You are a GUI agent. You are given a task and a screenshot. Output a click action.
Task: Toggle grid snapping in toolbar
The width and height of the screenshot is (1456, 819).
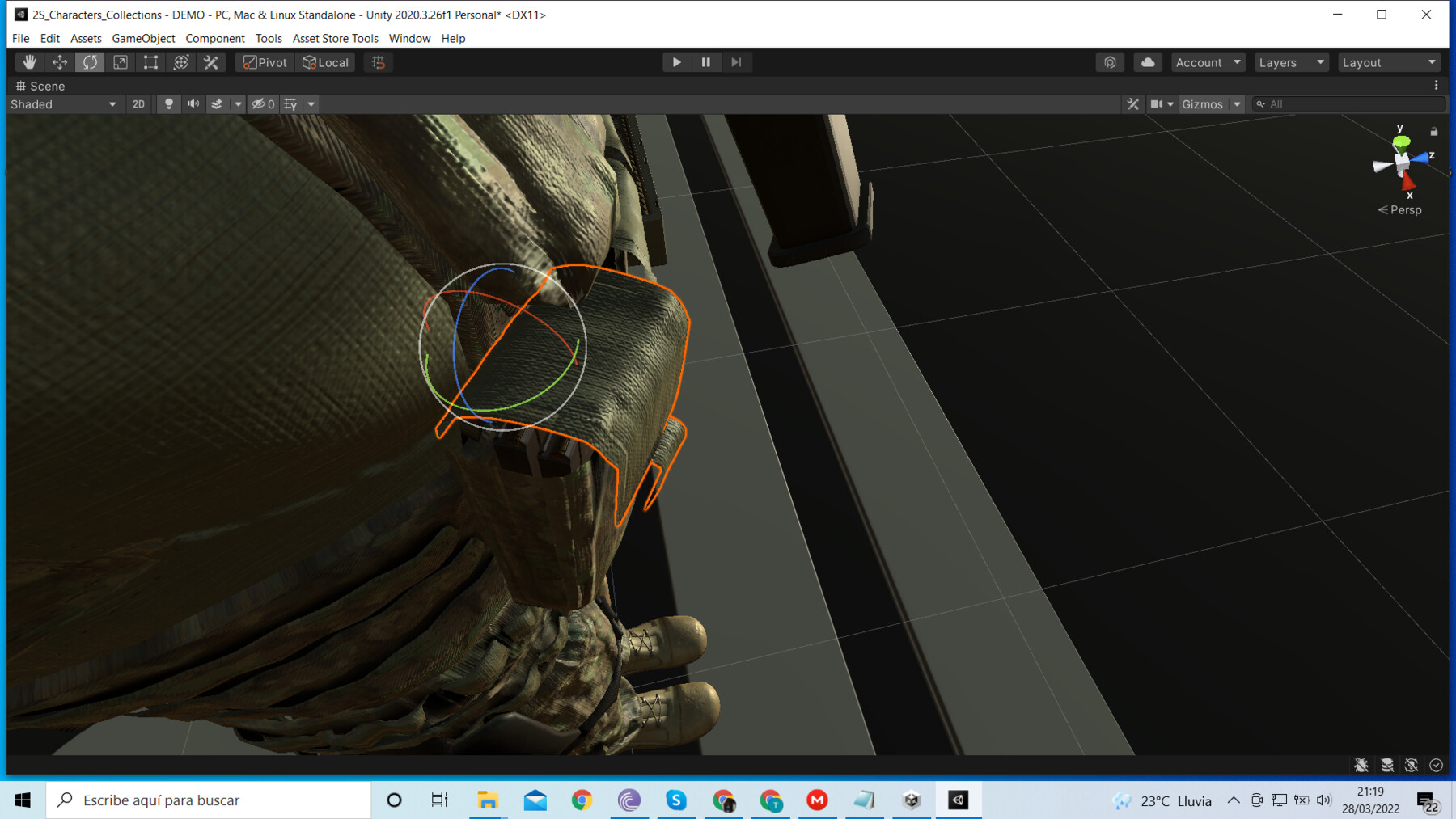379,62
